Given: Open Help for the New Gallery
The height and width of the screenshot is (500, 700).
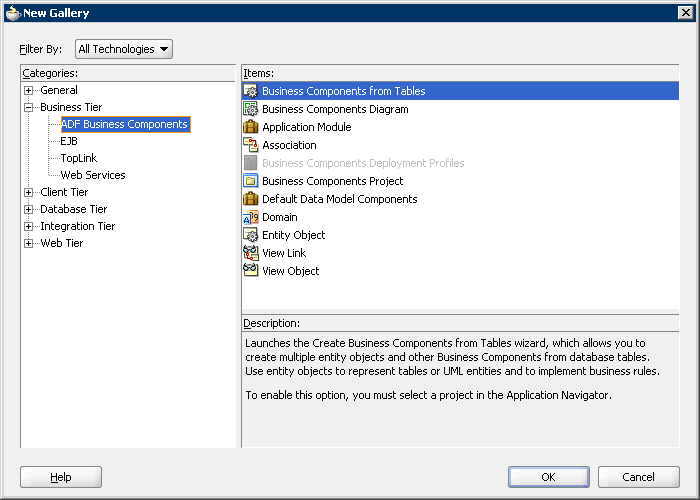Looking at the screenshot, I should [x=61, y=477].
